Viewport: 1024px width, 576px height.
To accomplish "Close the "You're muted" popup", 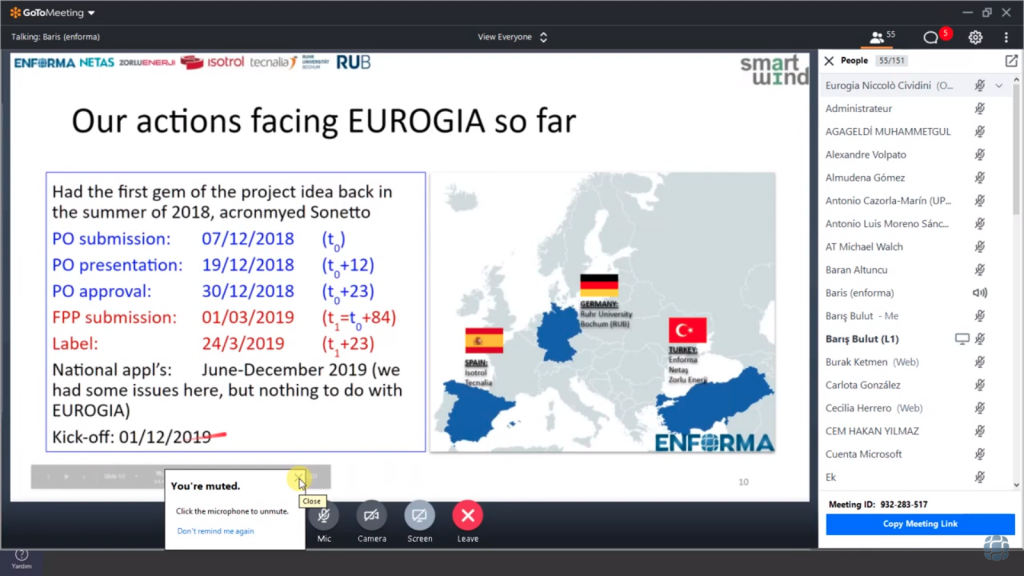I will click(298, 482).
